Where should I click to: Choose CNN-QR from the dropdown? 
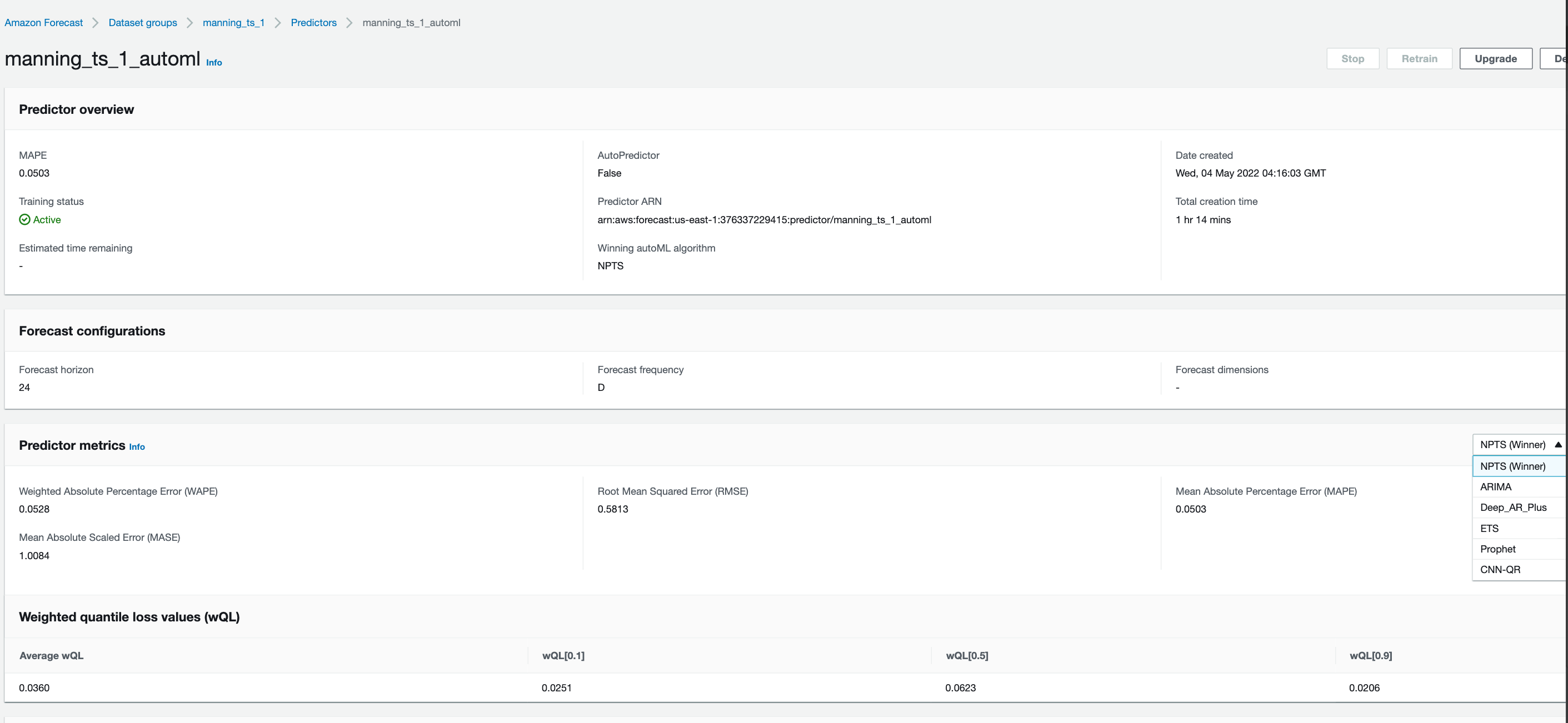[x=1500, y=570]
